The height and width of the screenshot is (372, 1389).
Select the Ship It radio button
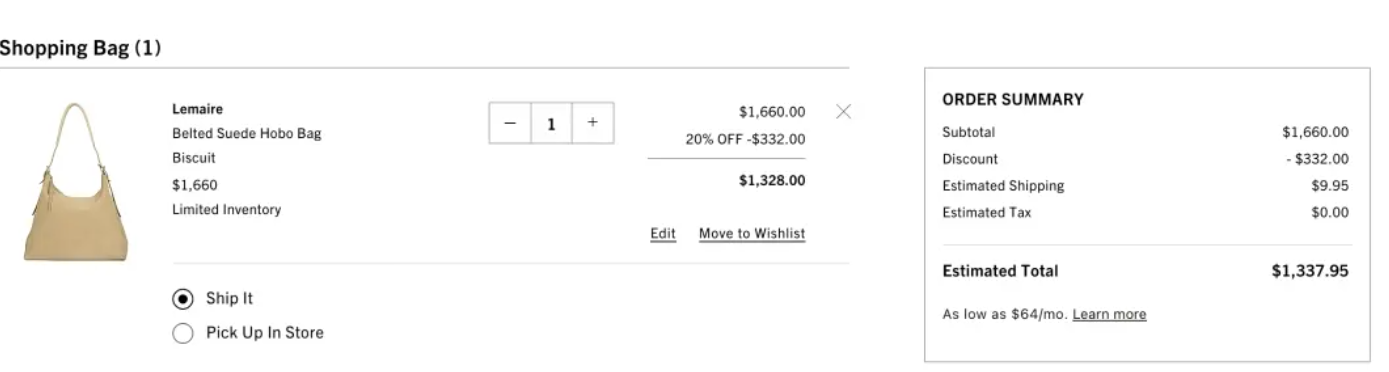click(183, 299)
